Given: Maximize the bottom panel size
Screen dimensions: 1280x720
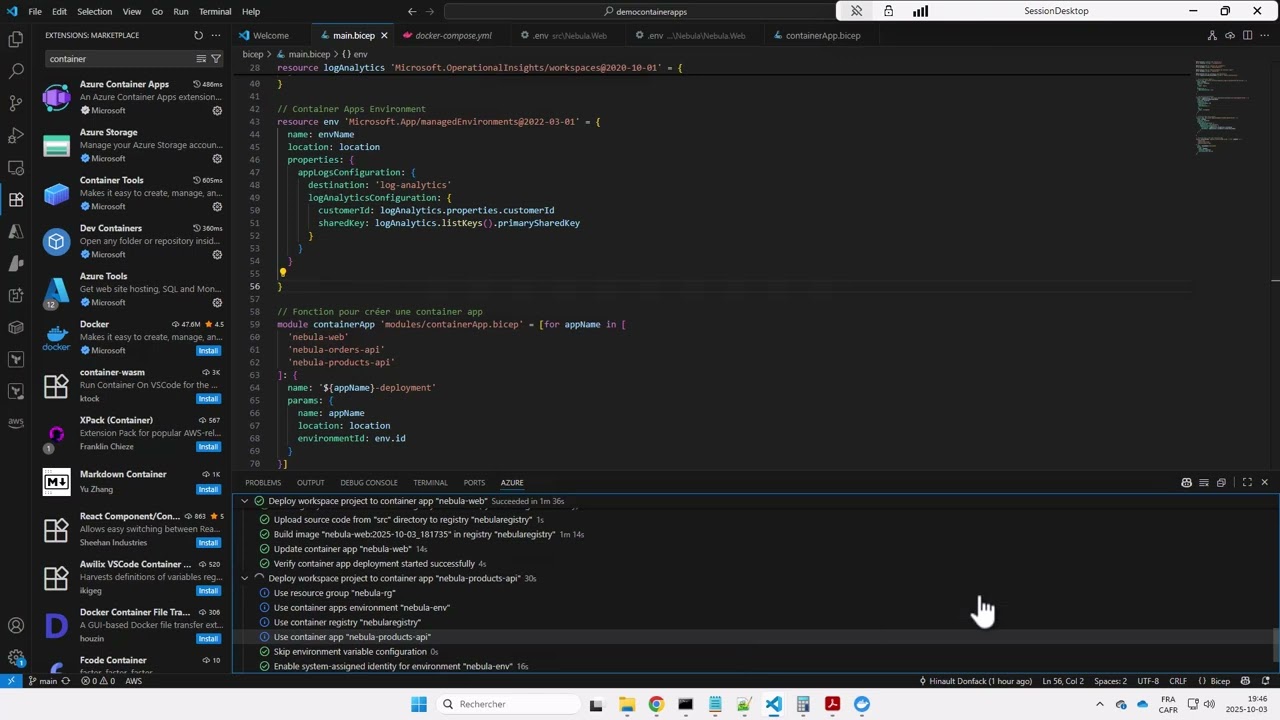Looking at the screenshot, I should coord(1247,483).
